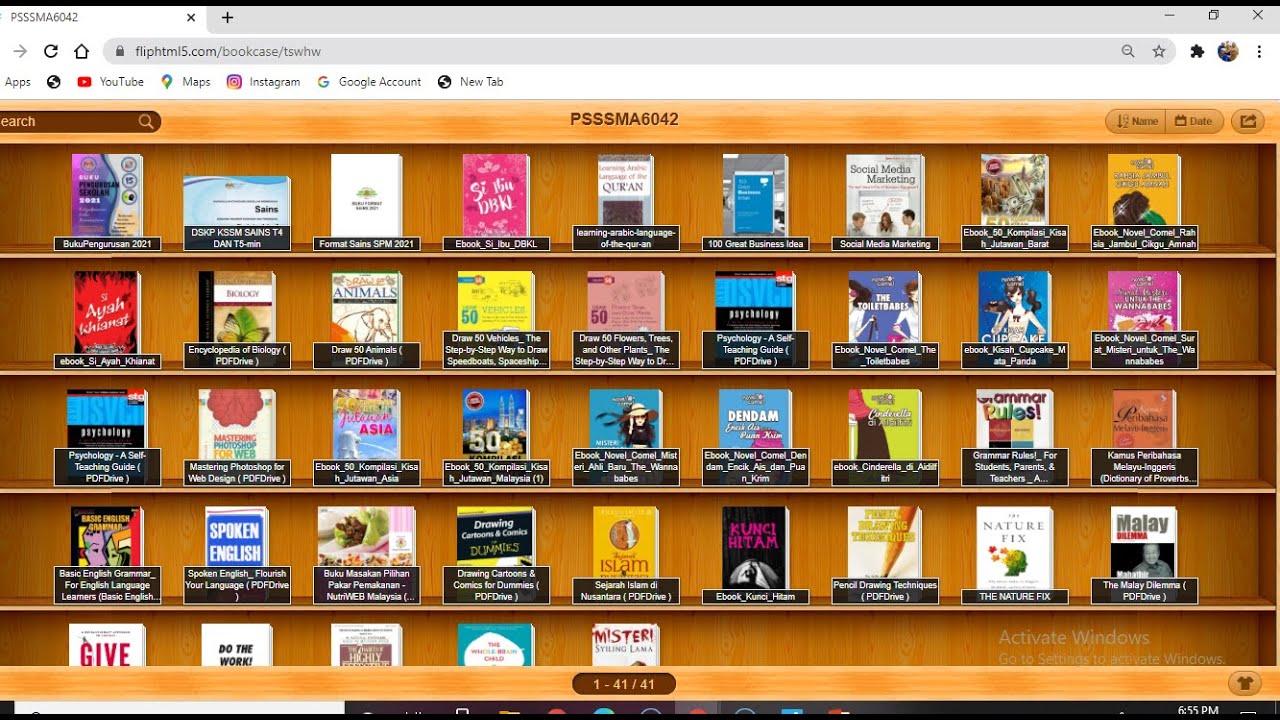Screen dimensions: 1280x720
Task: Open Sejarah Islam di Nusantara book
Action: (626, 555)
